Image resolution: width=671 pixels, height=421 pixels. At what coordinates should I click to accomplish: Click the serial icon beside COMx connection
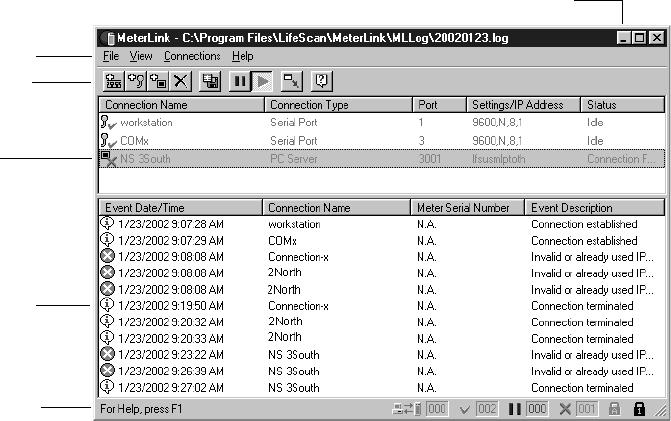click(x=108, y=140)
